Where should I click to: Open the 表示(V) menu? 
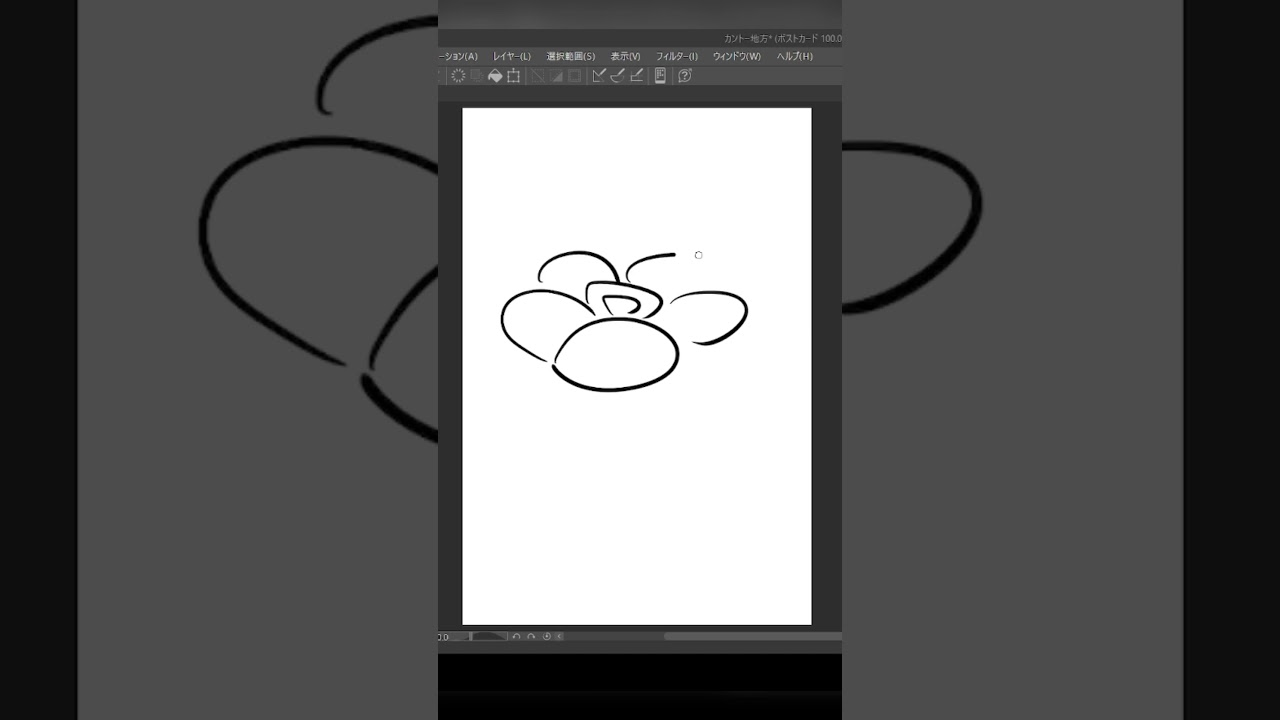pos(626,57)
